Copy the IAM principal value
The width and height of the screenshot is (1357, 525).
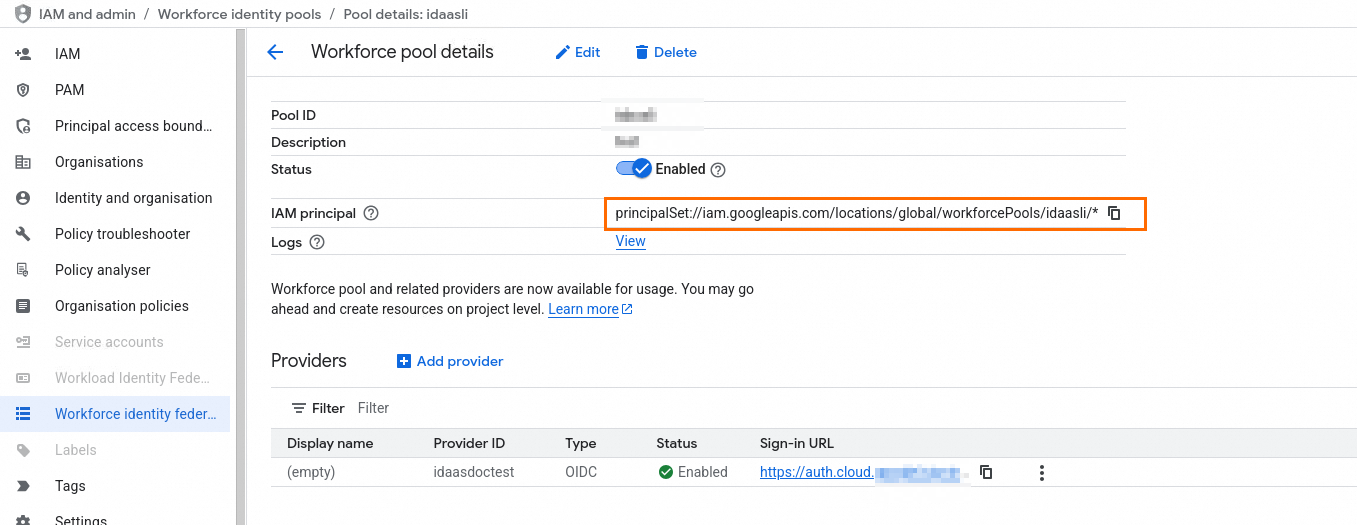1114,213
